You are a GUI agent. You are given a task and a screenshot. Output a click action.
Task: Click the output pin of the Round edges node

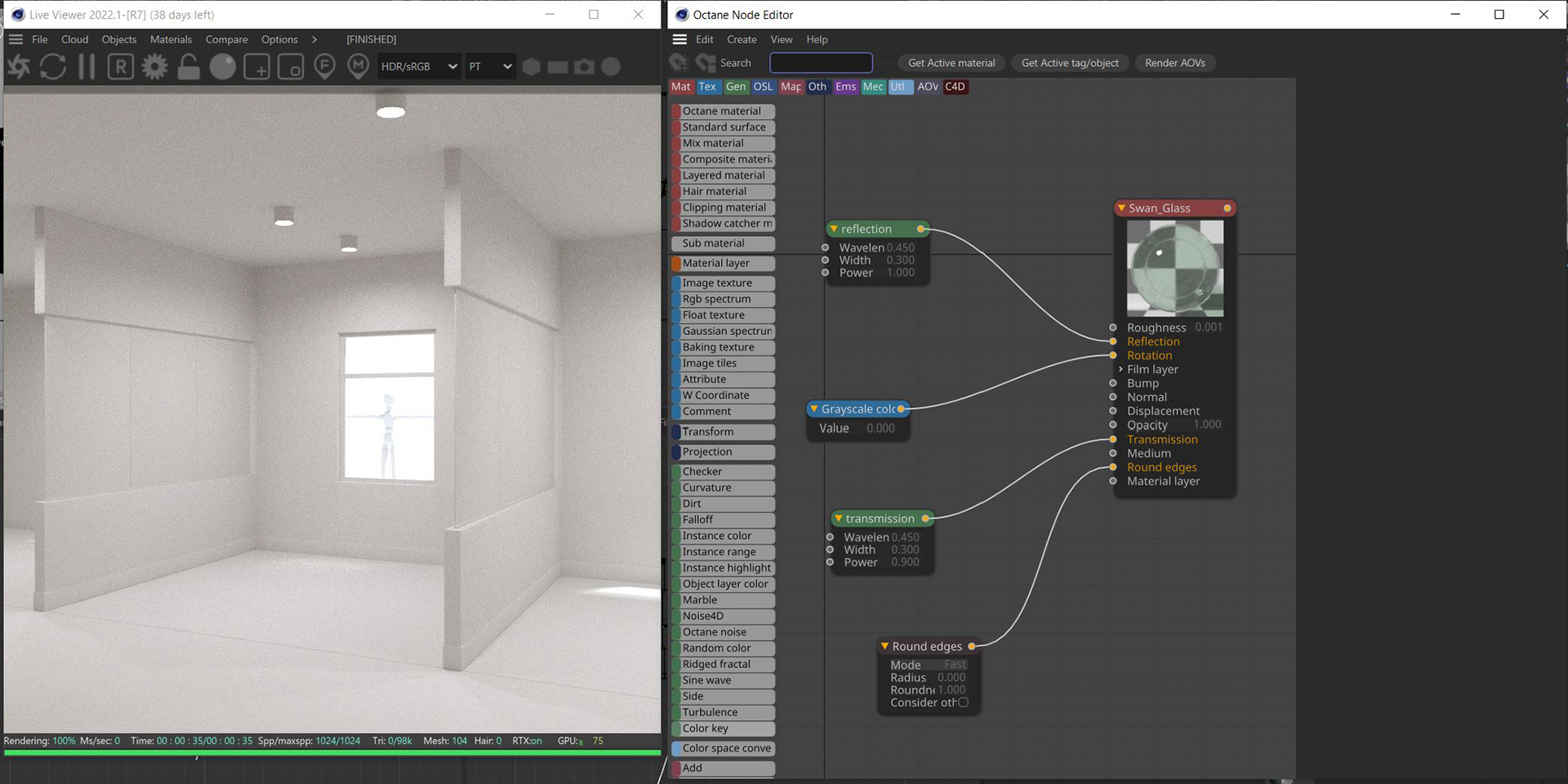click(x=972, y=646)
